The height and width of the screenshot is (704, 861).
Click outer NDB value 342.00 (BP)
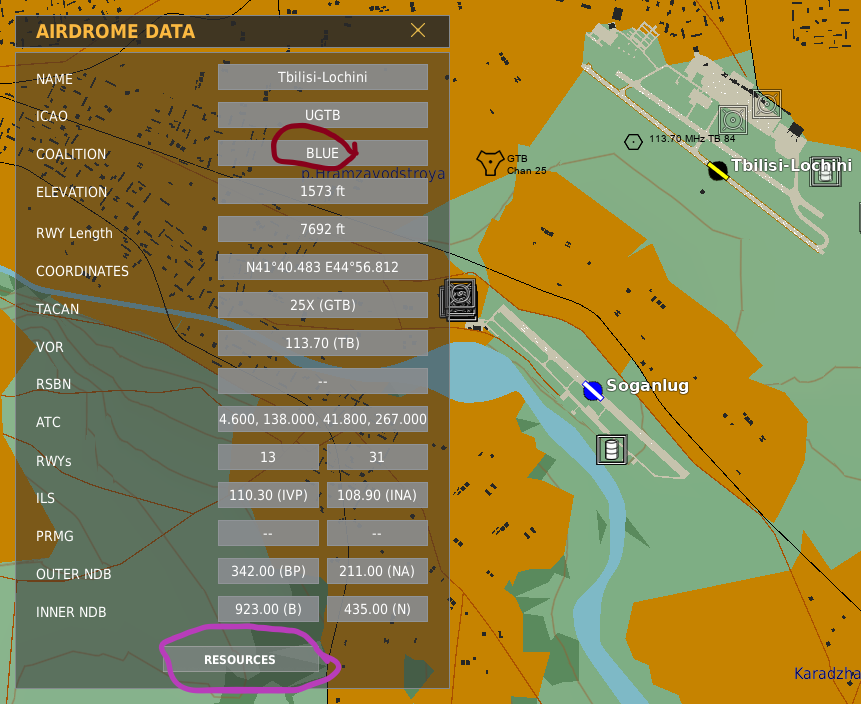268,571
